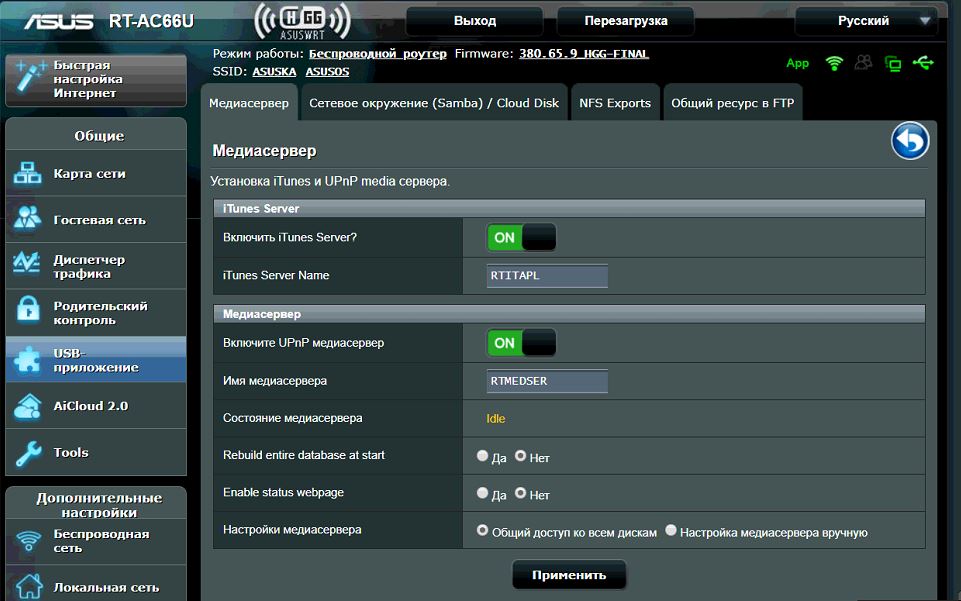Open the Сетевое окружение (Samba) / Cloud Disk tab
This screenshot has width=961, height=601.
[434, 103]
